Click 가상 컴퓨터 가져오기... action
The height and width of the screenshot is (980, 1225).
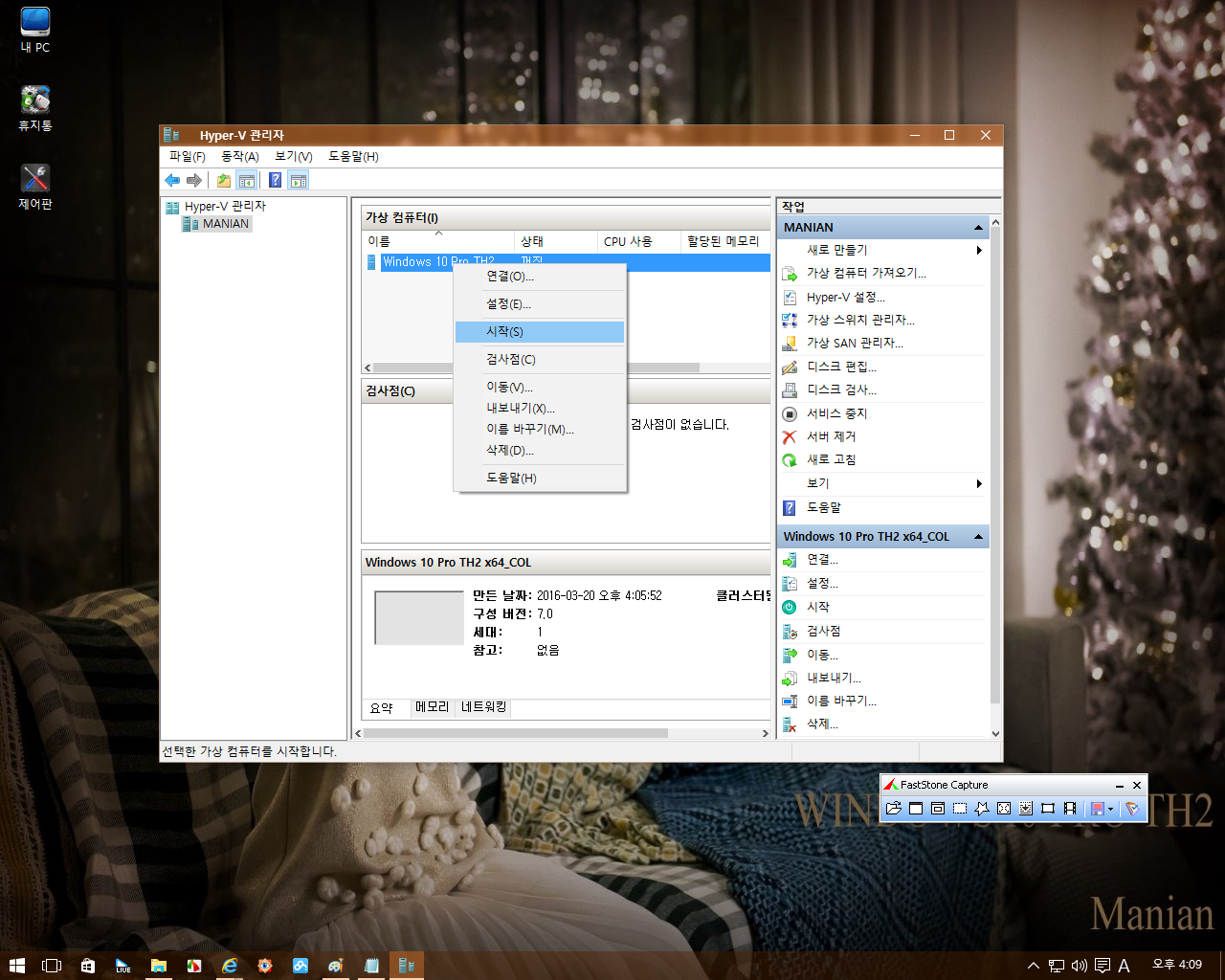pos(866,274)
